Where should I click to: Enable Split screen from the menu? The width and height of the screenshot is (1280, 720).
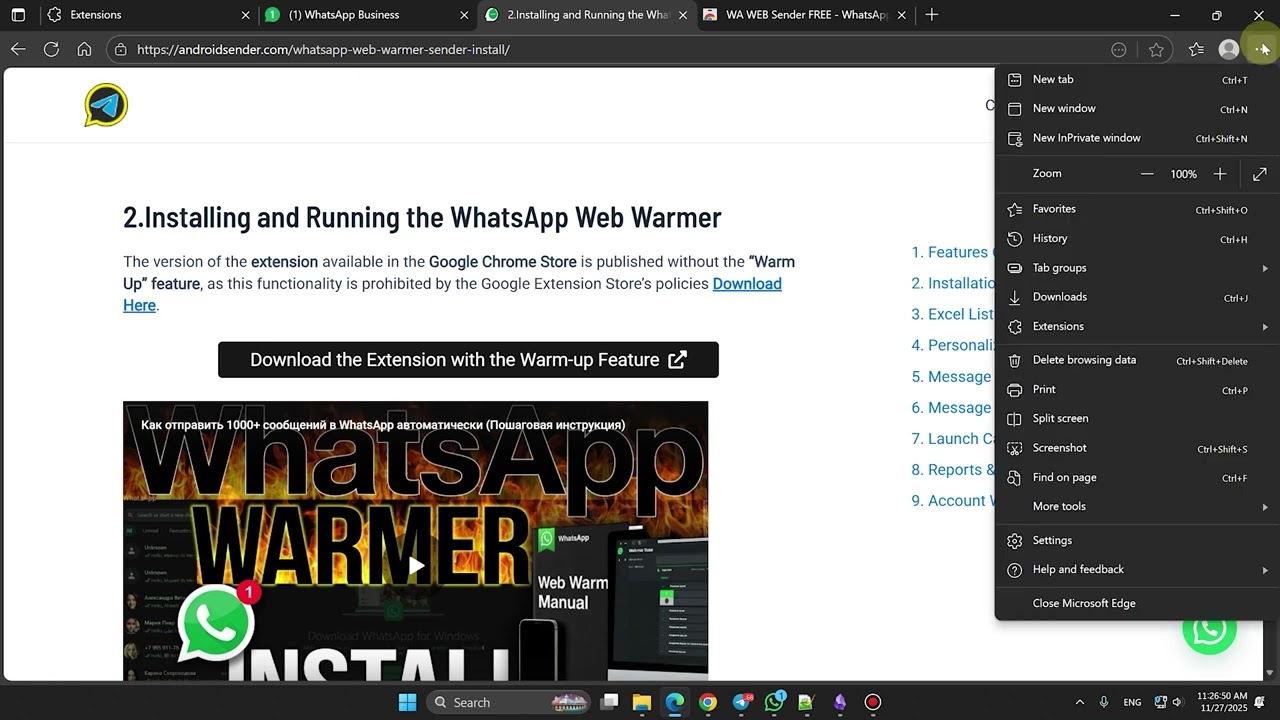click(1137, 418)
